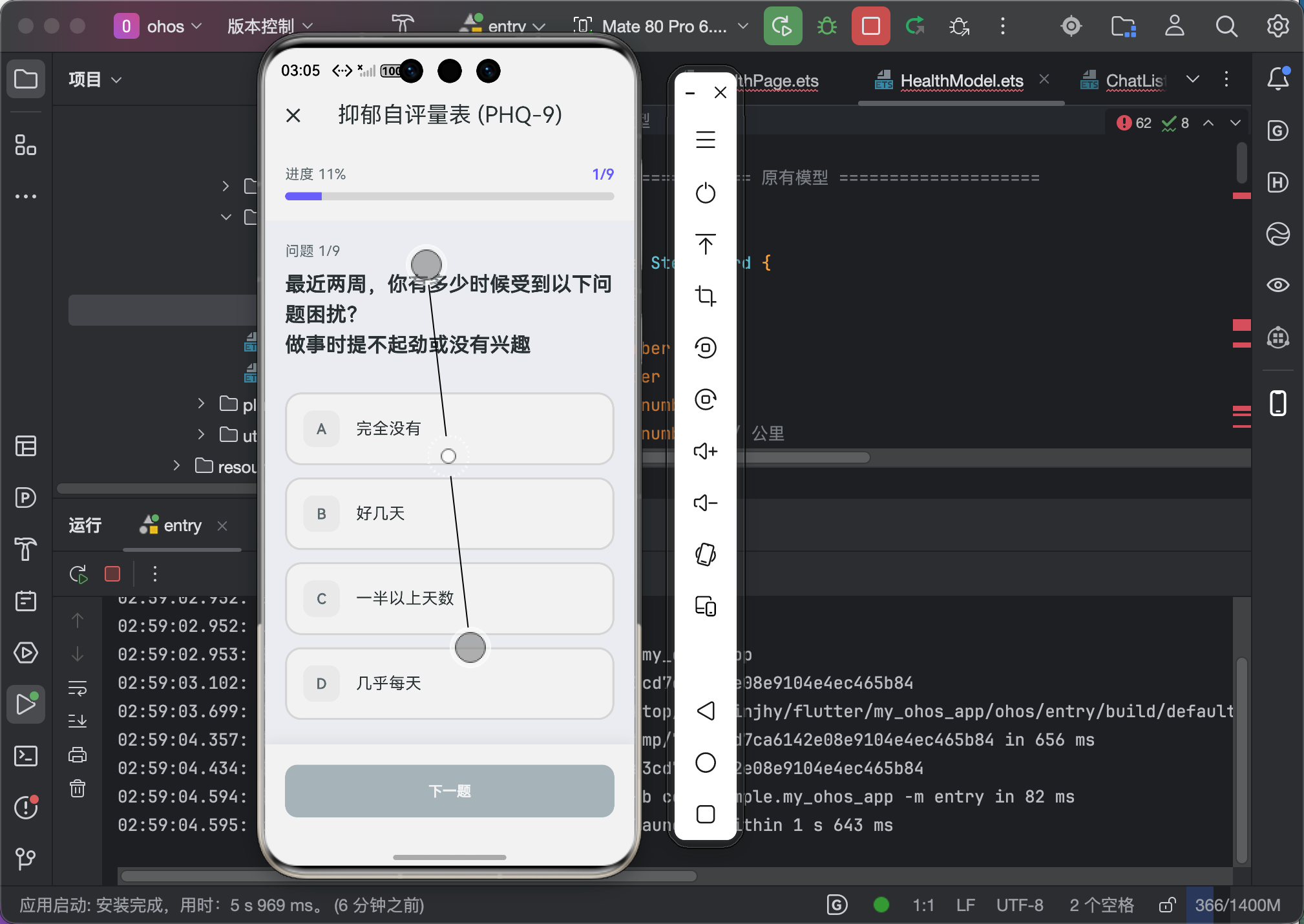
Task: Select option B 好几天
Action: click(x=450, y=514)
